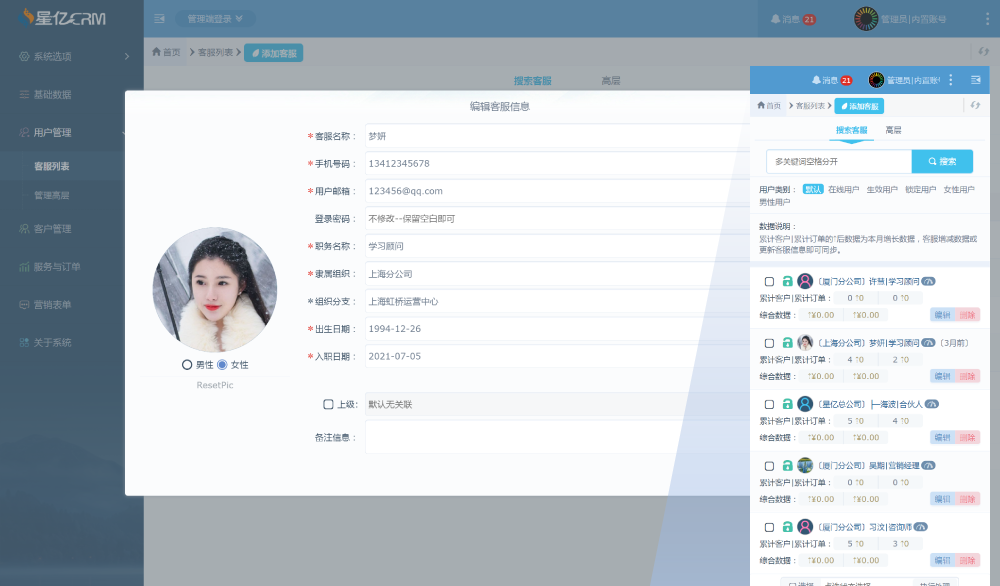Click the keyword search input field

[x=838, y=160]
